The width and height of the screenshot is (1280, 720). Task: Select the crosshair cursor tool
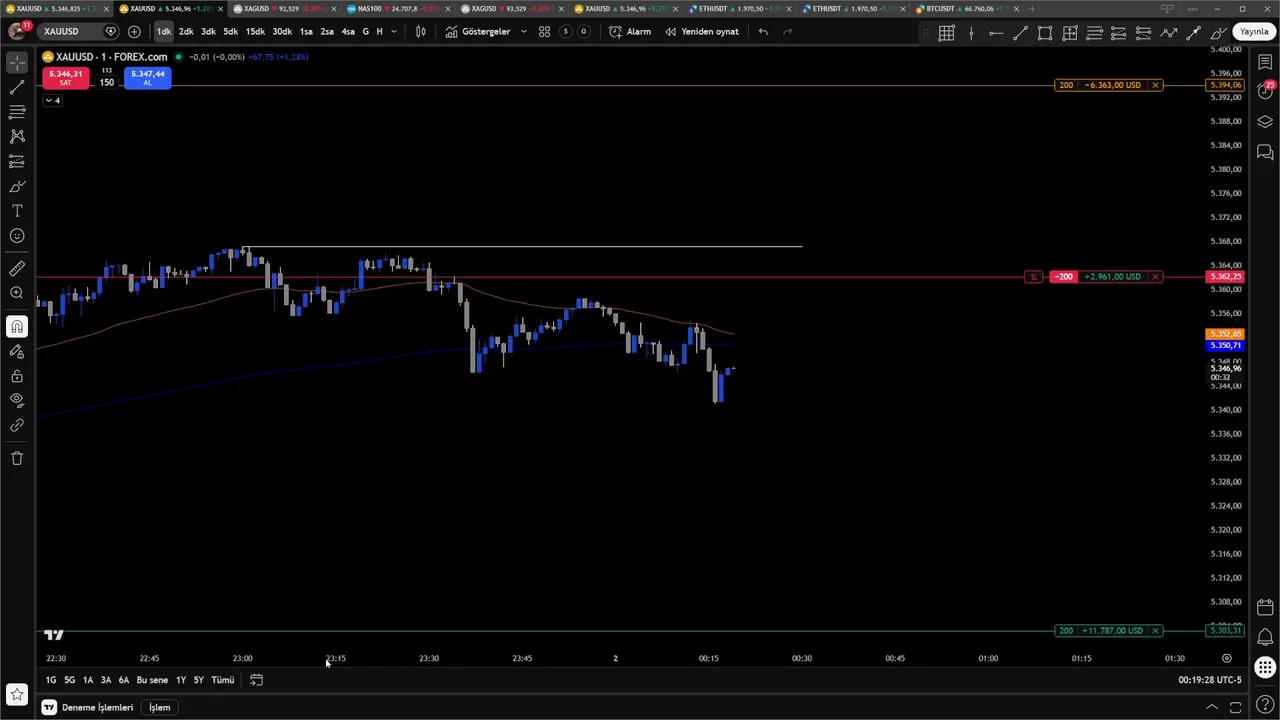pos(17,63)
